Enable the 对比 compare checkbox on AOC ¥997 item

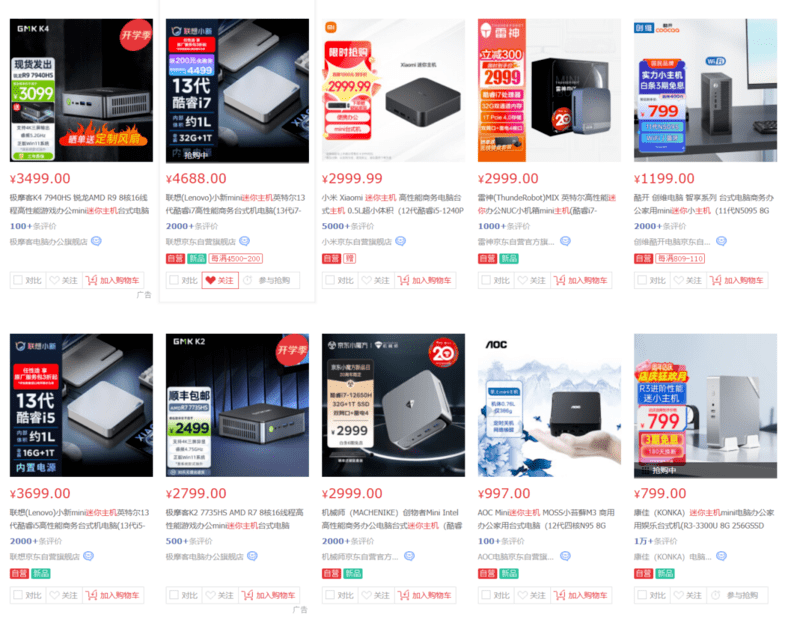point(486,595)
